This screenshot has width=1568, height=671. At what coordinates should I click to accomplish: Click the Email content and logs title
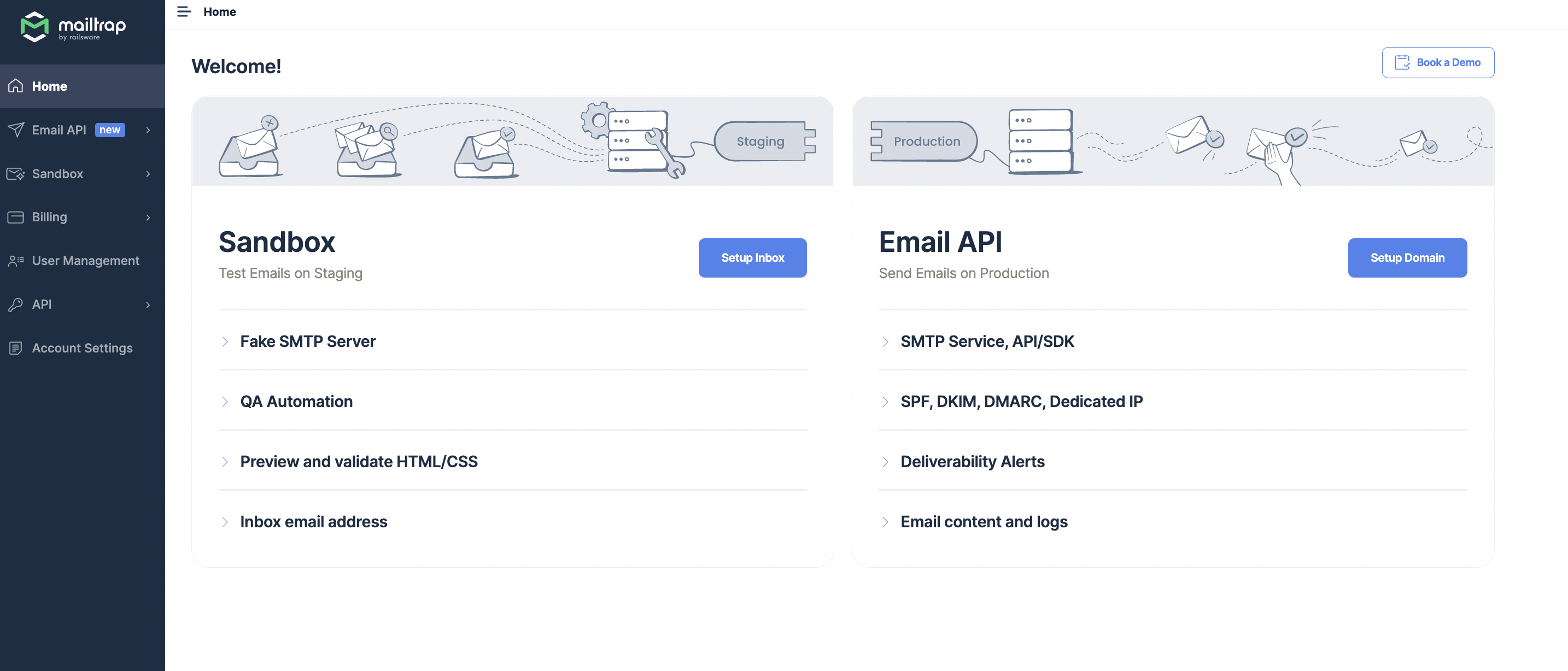point(984,522)
